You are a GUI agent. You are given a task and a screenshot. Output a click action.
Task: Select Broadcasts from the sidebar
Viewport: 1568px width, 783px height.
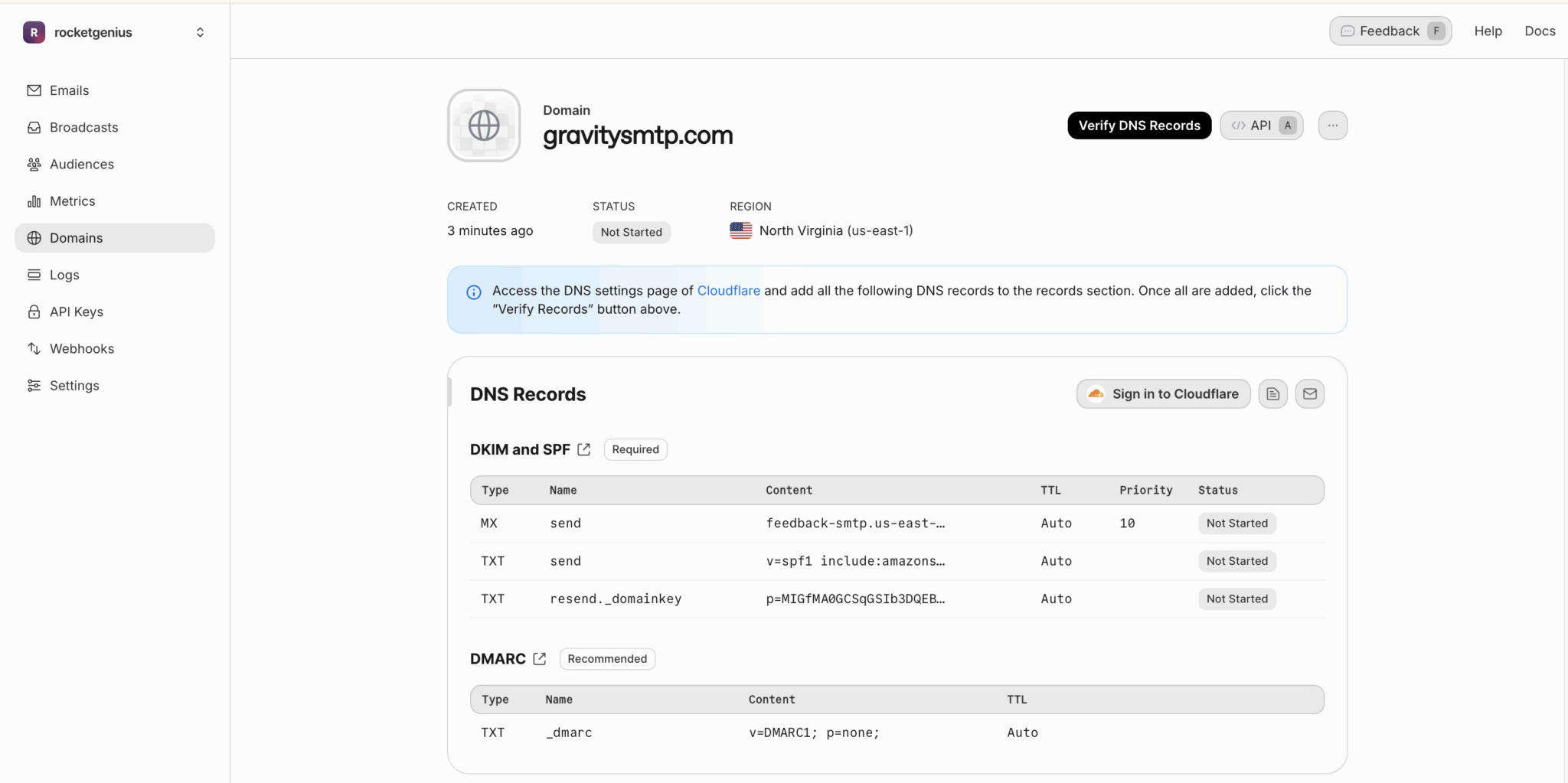click(x=83, y=127)
